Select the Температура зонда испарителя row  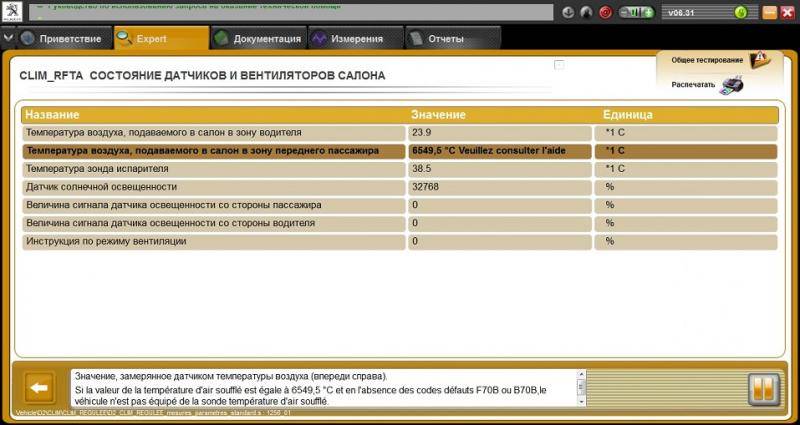[213, 169]
